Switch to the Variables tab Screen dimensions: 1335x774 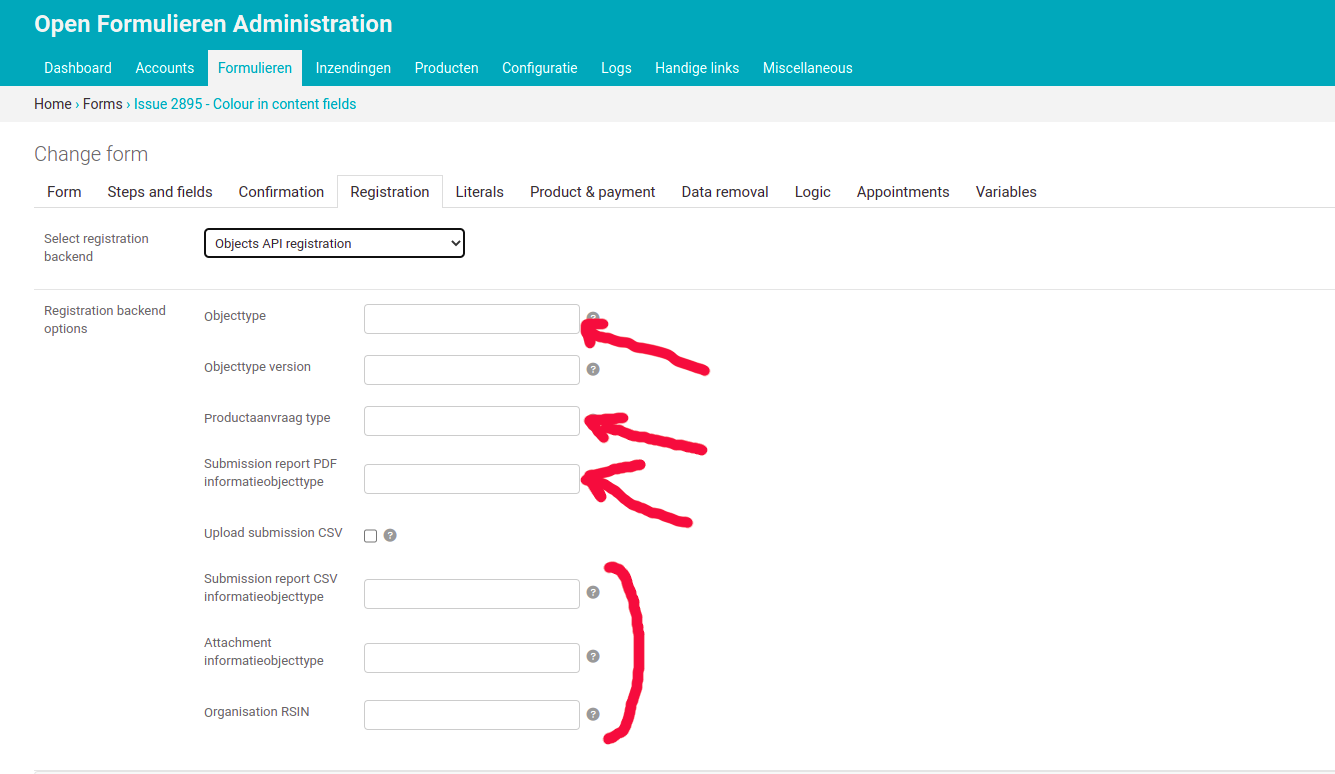coord(1005,191)
